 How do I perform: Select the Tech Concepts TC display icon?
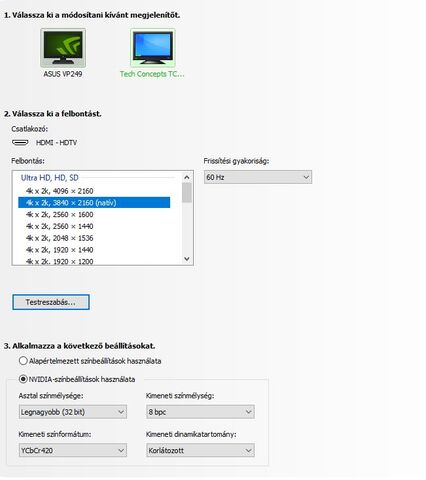(153, 48)
